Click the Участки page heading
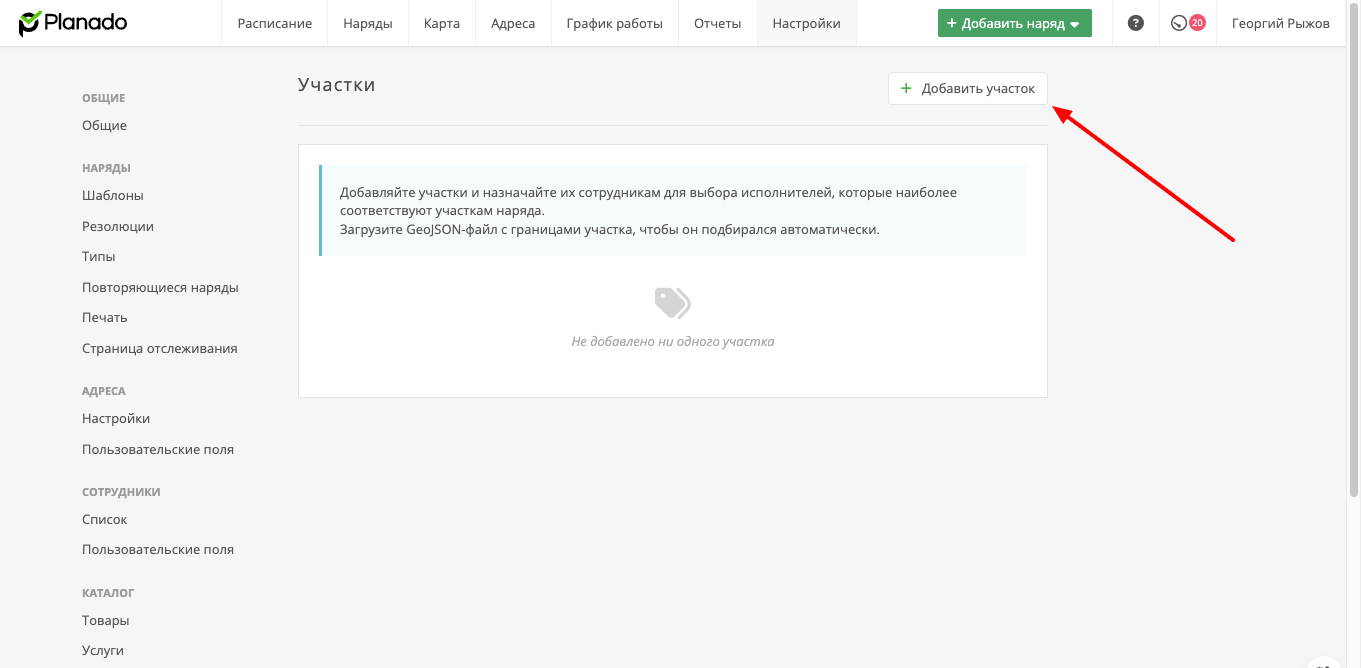This screenshot has height=668, width=1361. coord(337,85)
